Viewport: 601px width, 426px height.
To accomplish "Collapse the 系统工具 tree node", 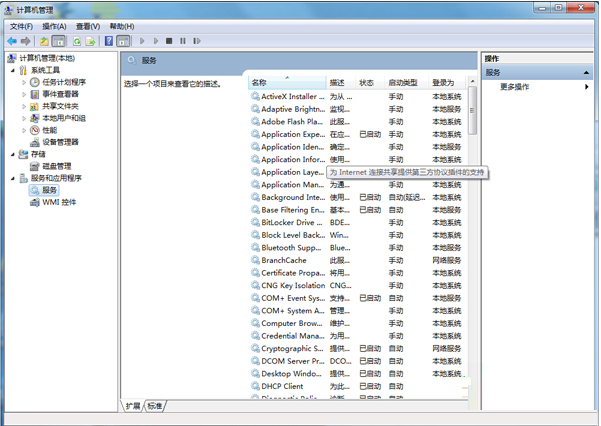I will [x=12, y=70].
